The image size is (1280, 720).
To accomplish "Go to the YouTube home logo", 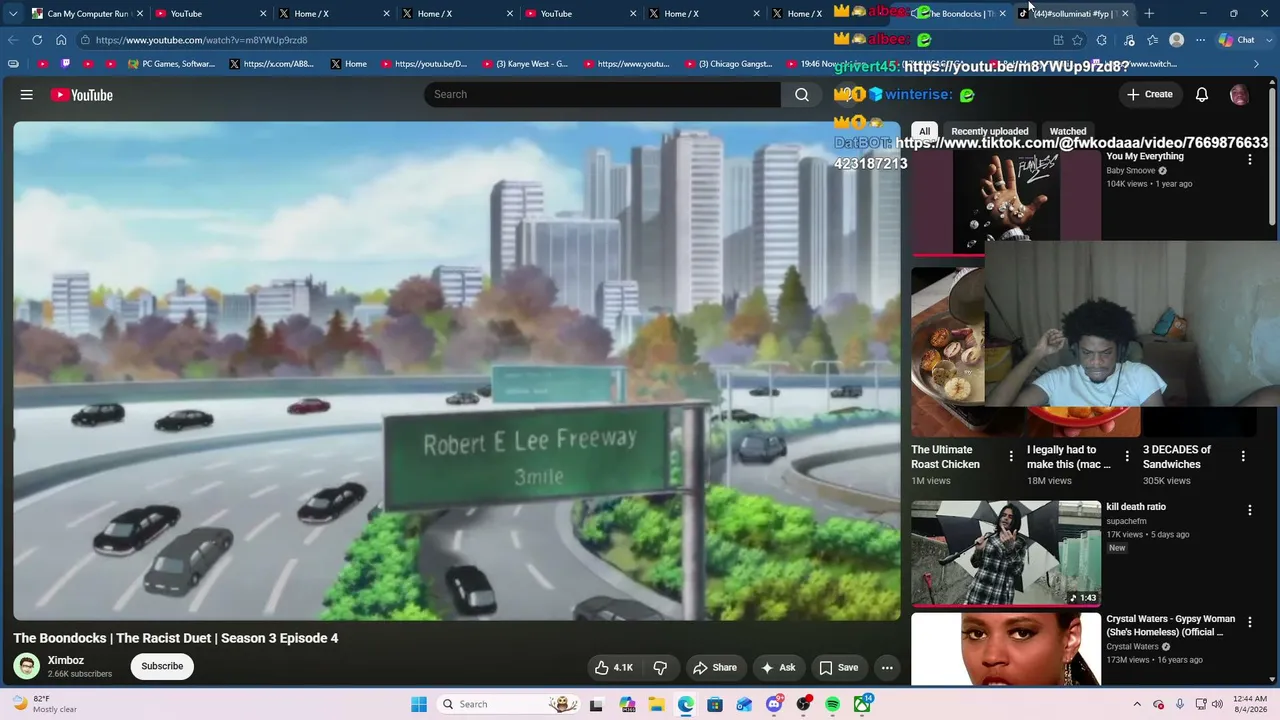I will 82,95.
